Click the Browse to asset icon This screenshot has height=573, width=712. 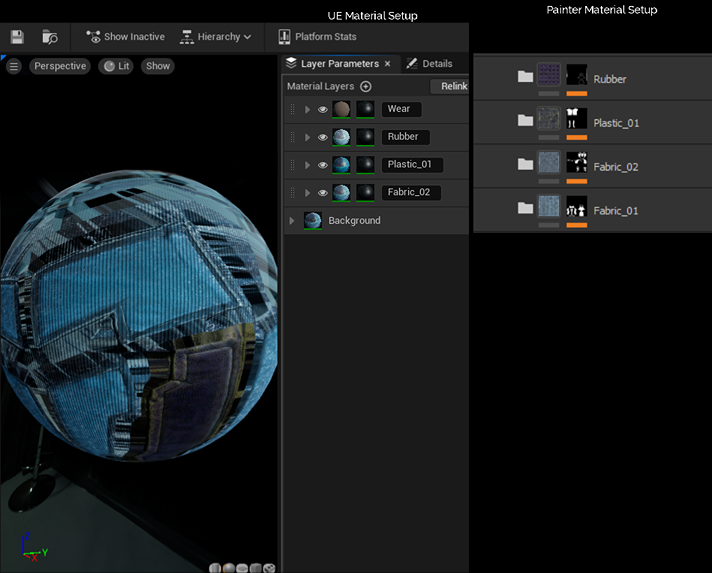coord(49,37)
